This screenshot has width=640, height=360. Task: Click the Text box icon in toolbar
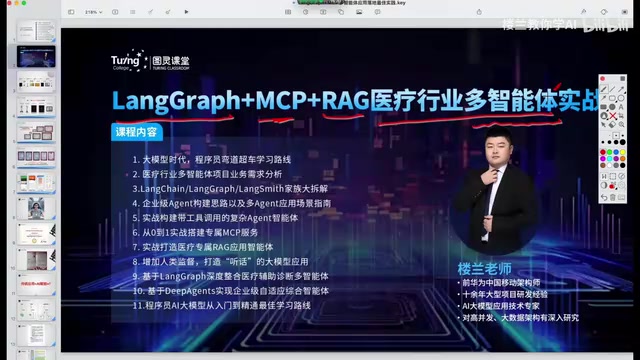(x=323, y=12)
